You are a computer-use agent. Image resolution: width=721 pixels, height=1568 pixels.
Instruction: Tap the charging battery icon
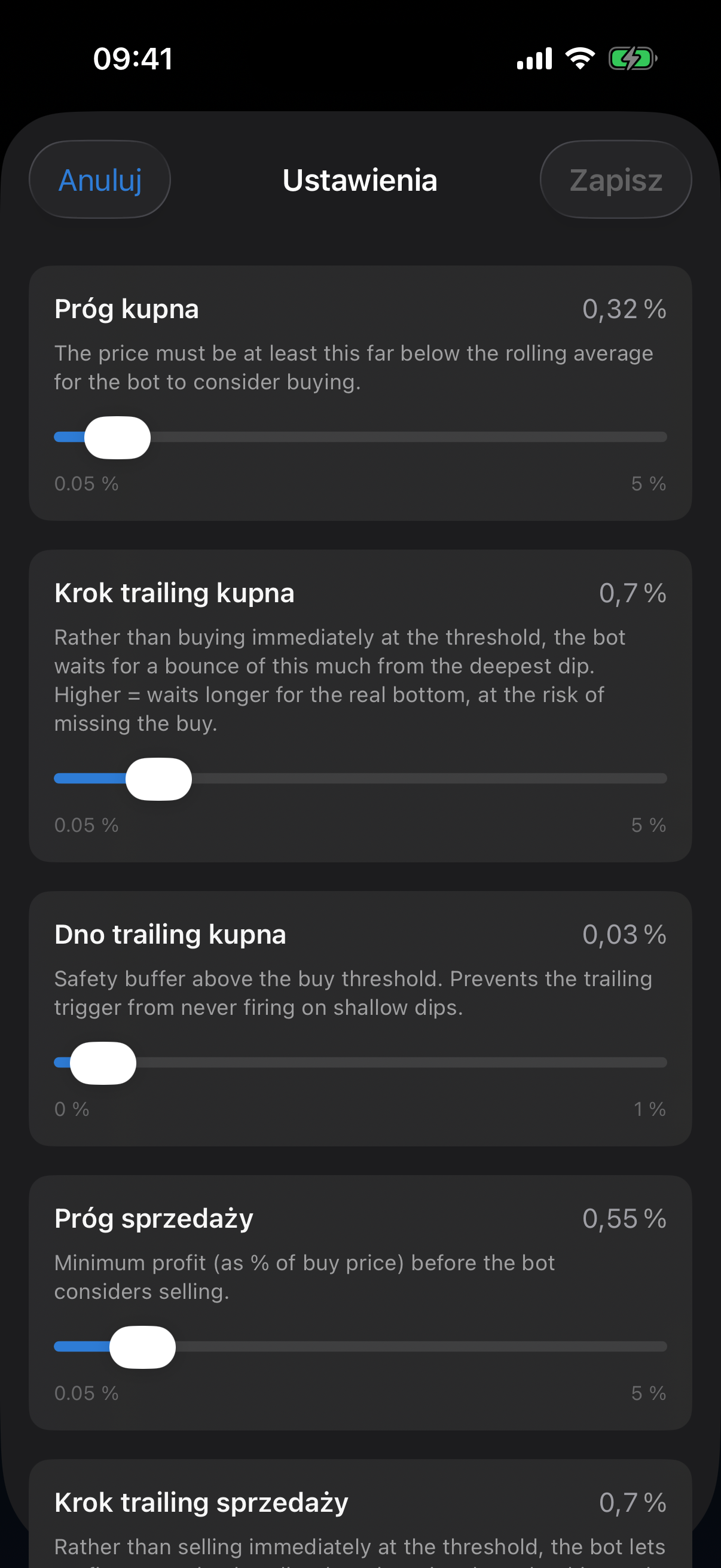tap(633, 59)
